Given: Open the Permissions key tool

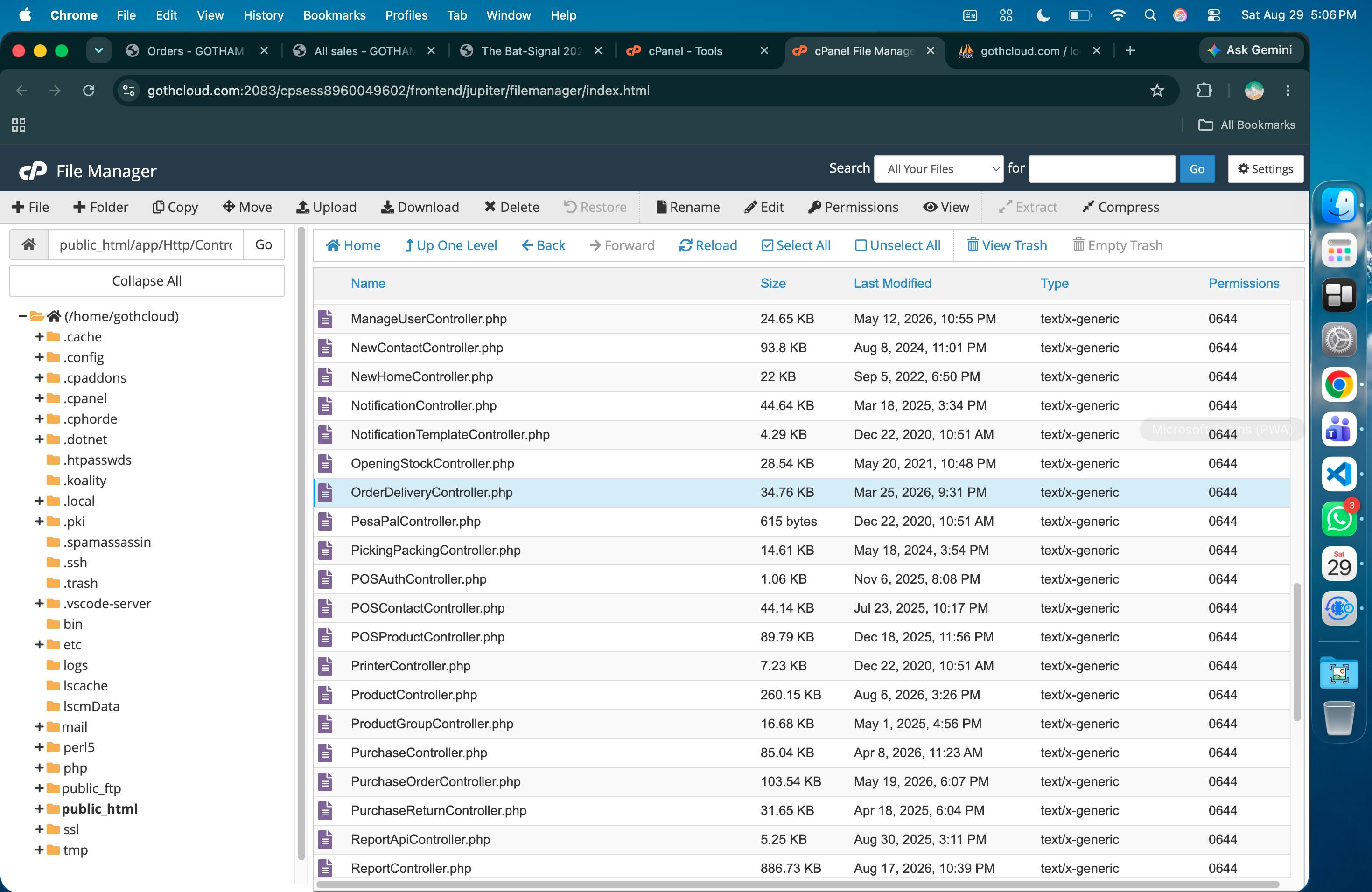Looking at the screenshot, I should [x=853, y=207].
